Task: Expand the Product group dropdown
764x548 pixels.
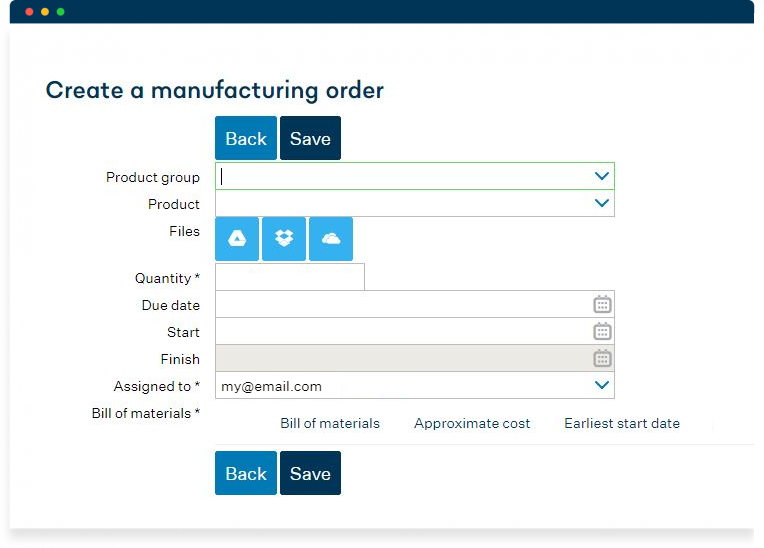Action: (x=602, y=176)
